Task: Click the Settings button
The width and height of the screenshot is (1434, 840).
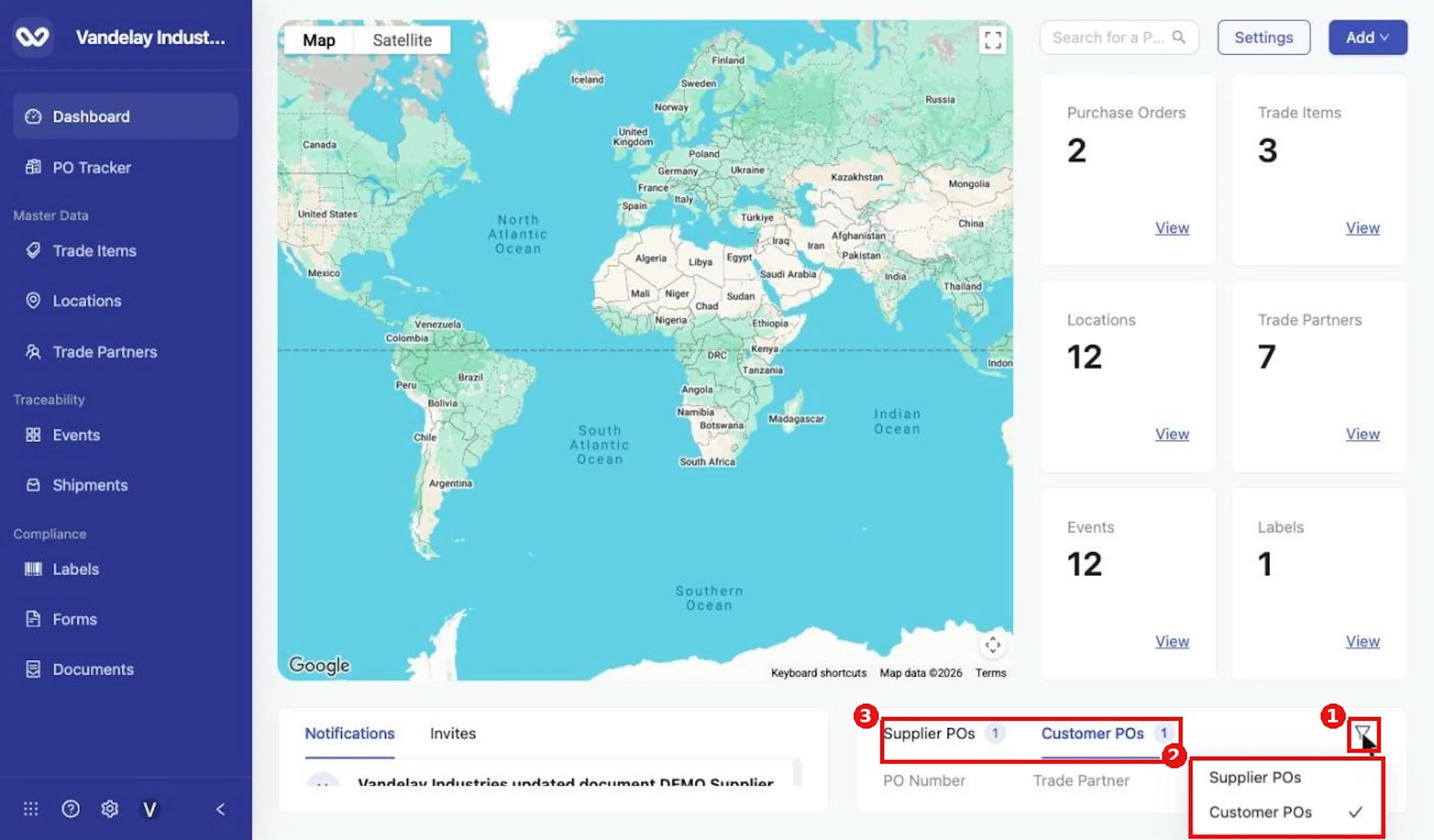Action: pos(1263,38)
